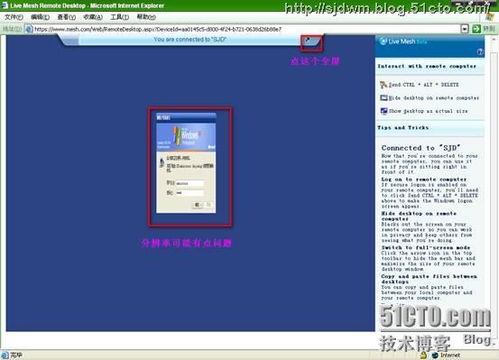The width and height of the screenshot is (499, 360).
Task: Click the page icon in the address bar
Action: tap(29, 29)
